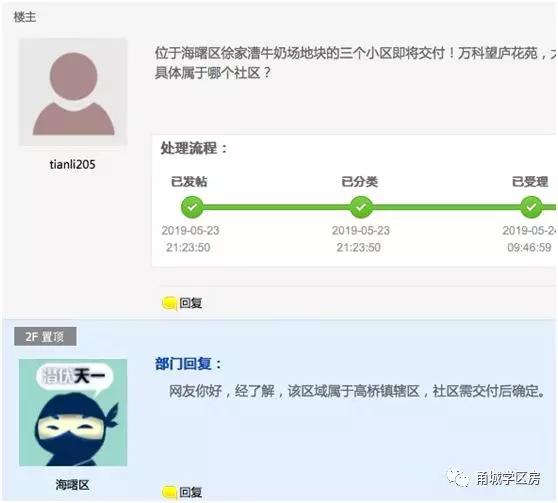Click the green progress line between 已发帖 and 已分类
Viewport: 558px width, 503px height.
(x=277, y=207)
